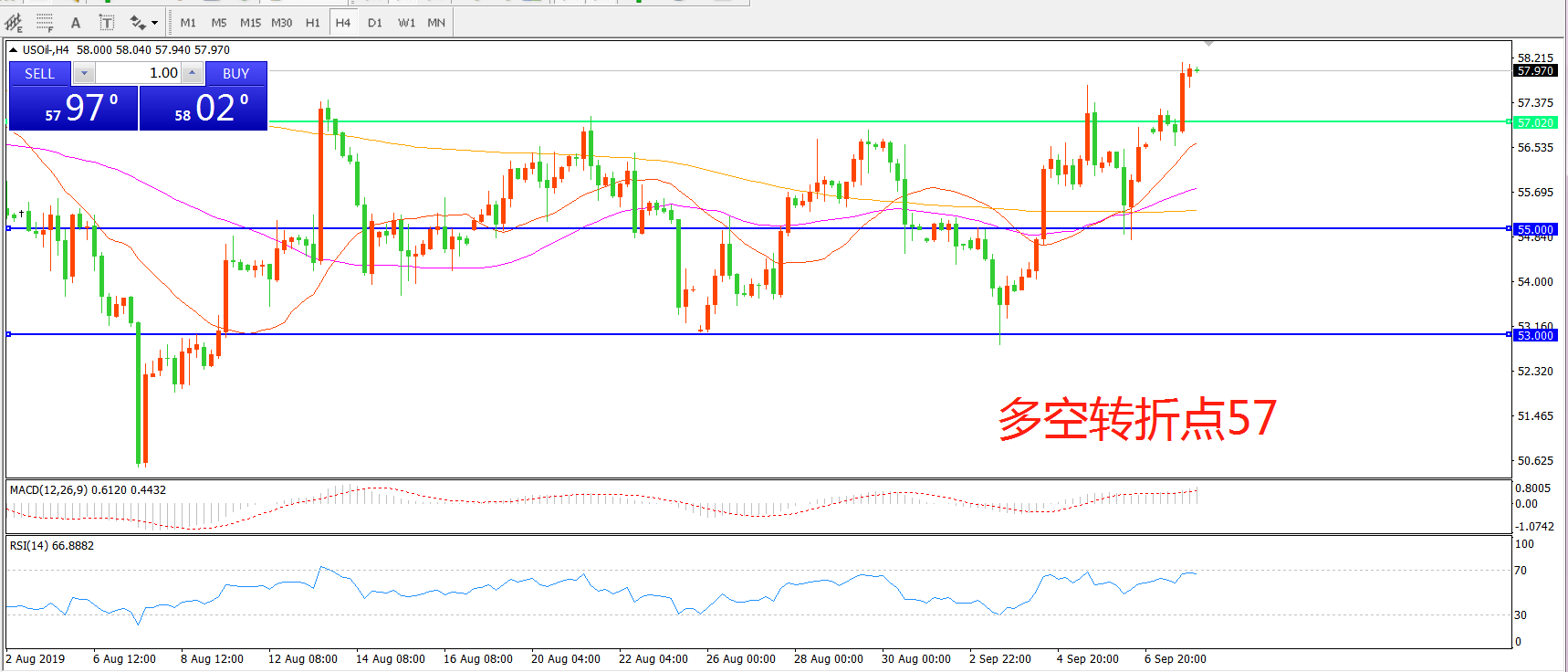
Task: Click the green 57.020 price level label
Action: (1535, 122)
